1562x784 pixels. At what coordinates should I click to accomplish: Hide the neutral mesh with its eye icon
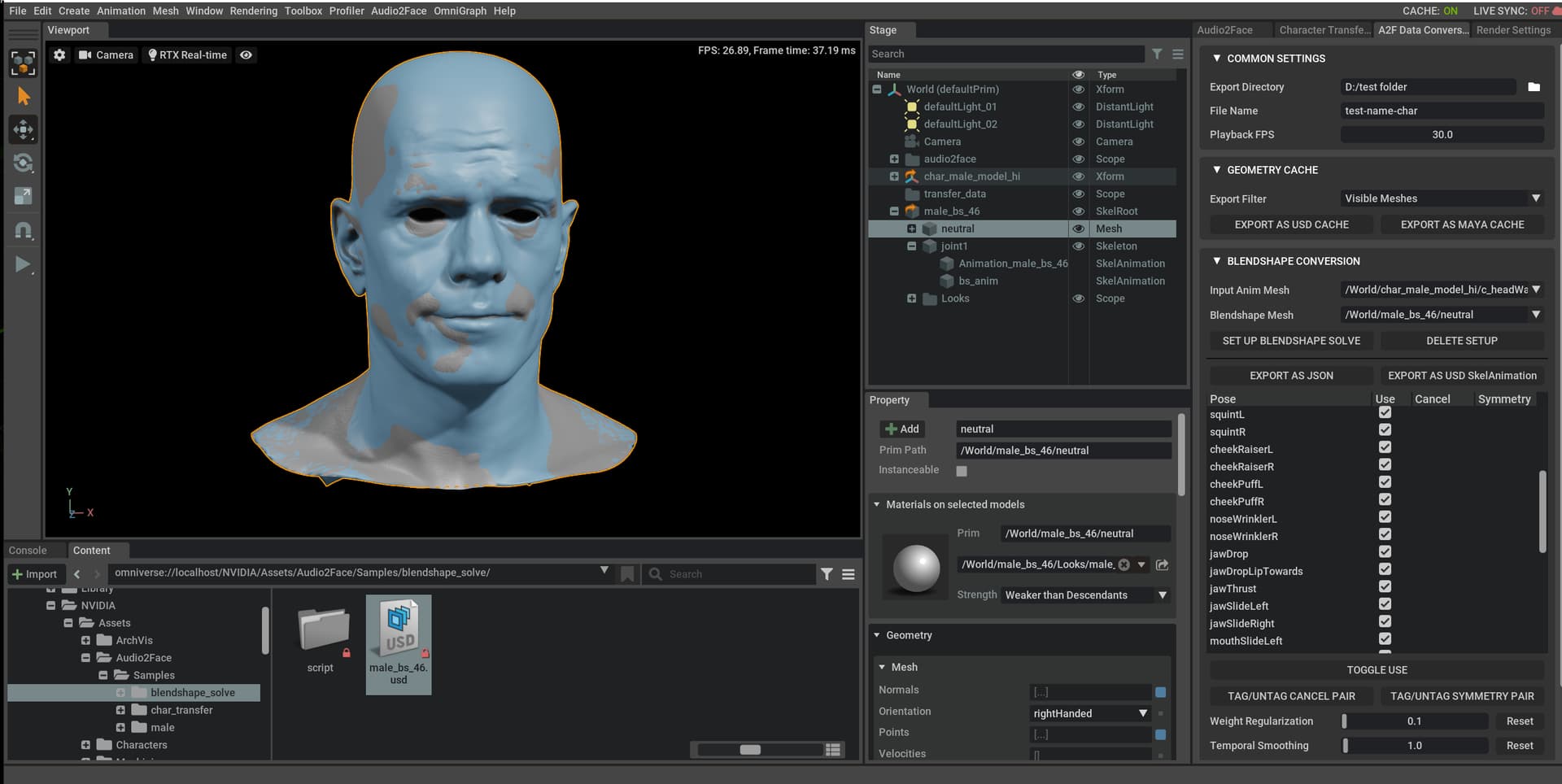click(x=1078, y=229)
